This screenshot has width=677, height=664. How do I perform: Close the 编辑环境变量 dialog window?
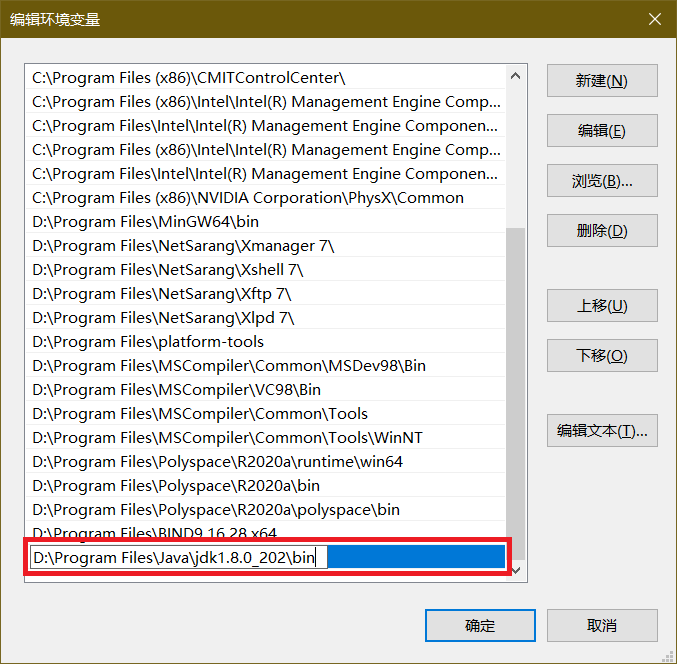[654, 19]
